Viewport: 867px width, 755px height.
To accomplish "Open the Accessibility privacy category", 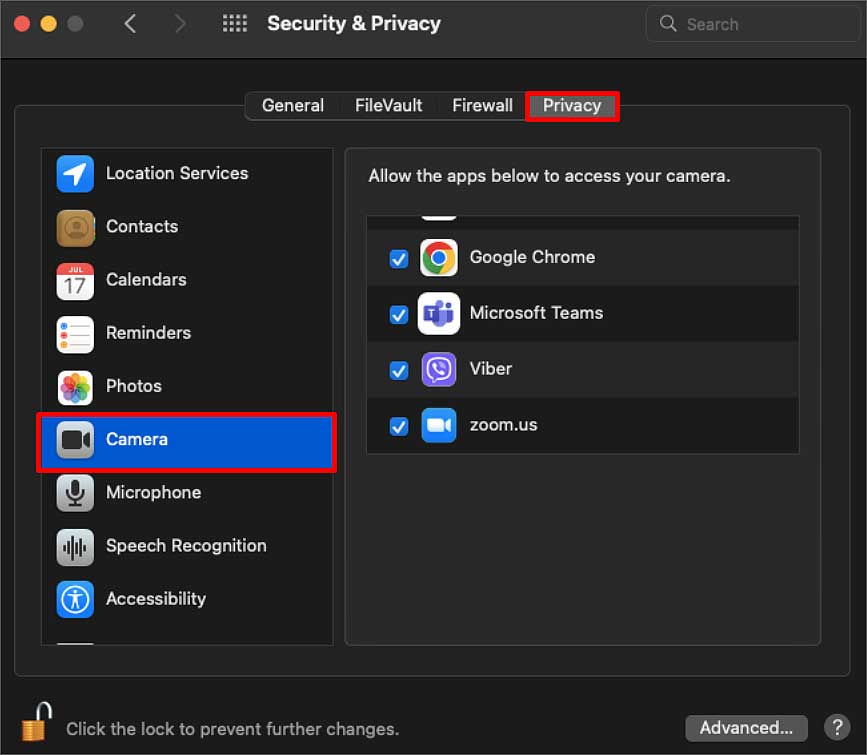I will [187, 599].
